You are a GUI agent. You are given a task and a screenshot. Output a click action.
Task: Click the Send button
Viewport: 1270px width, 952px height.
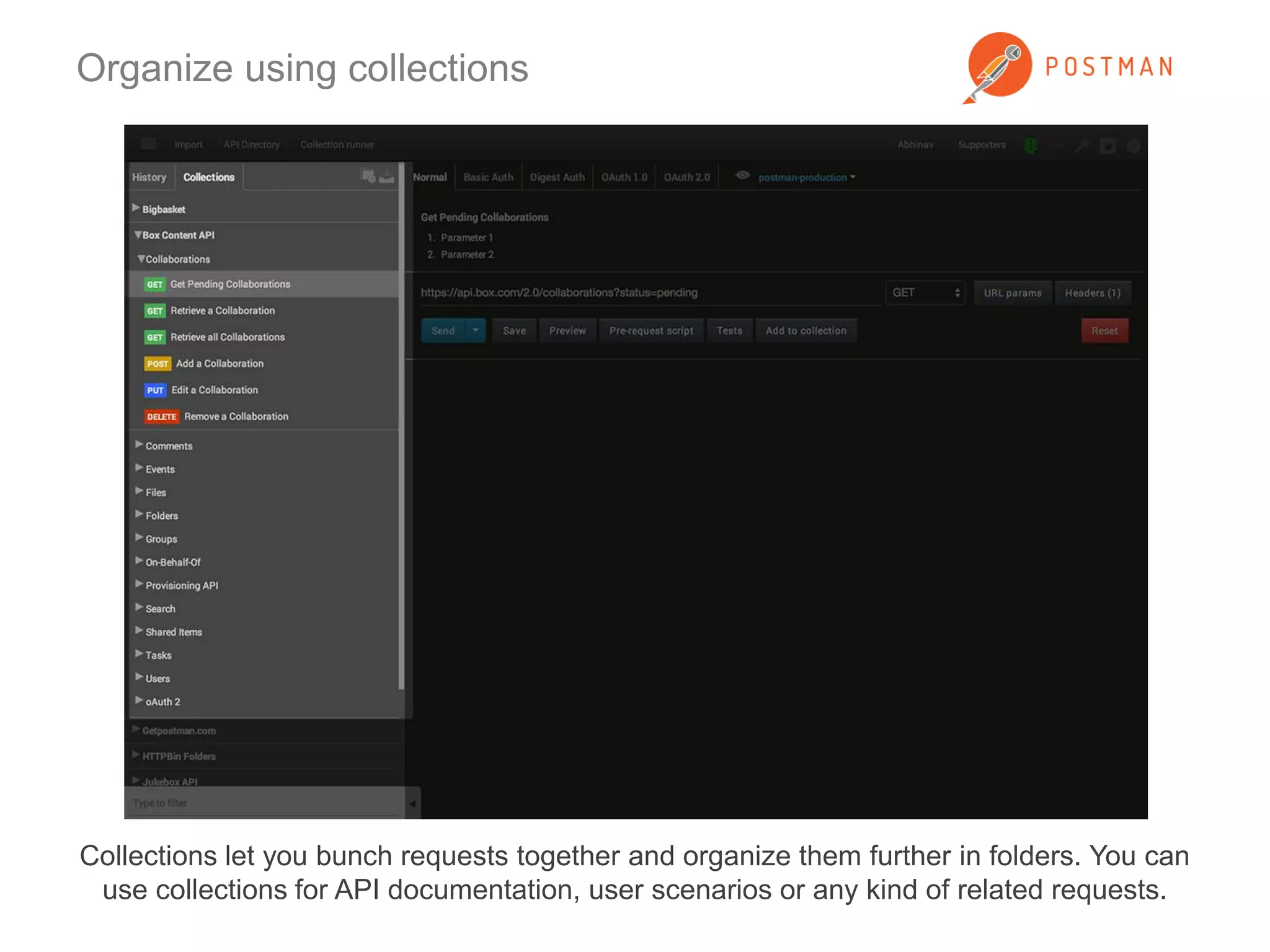(x=443, y=330)
